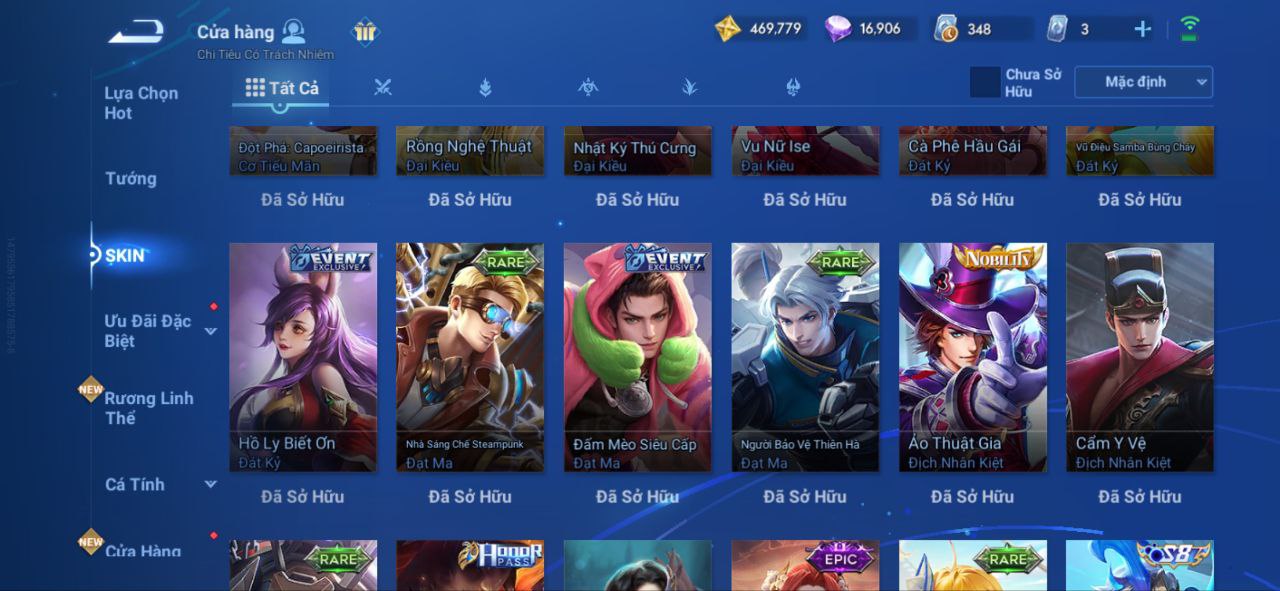Open the gift box icon
1280x591 pixels.
pos(365,31)
